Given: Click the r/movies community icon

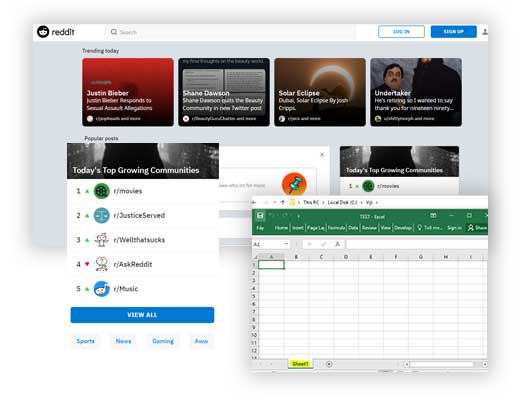Looking at the screenshot, I should tap(101, 191).
